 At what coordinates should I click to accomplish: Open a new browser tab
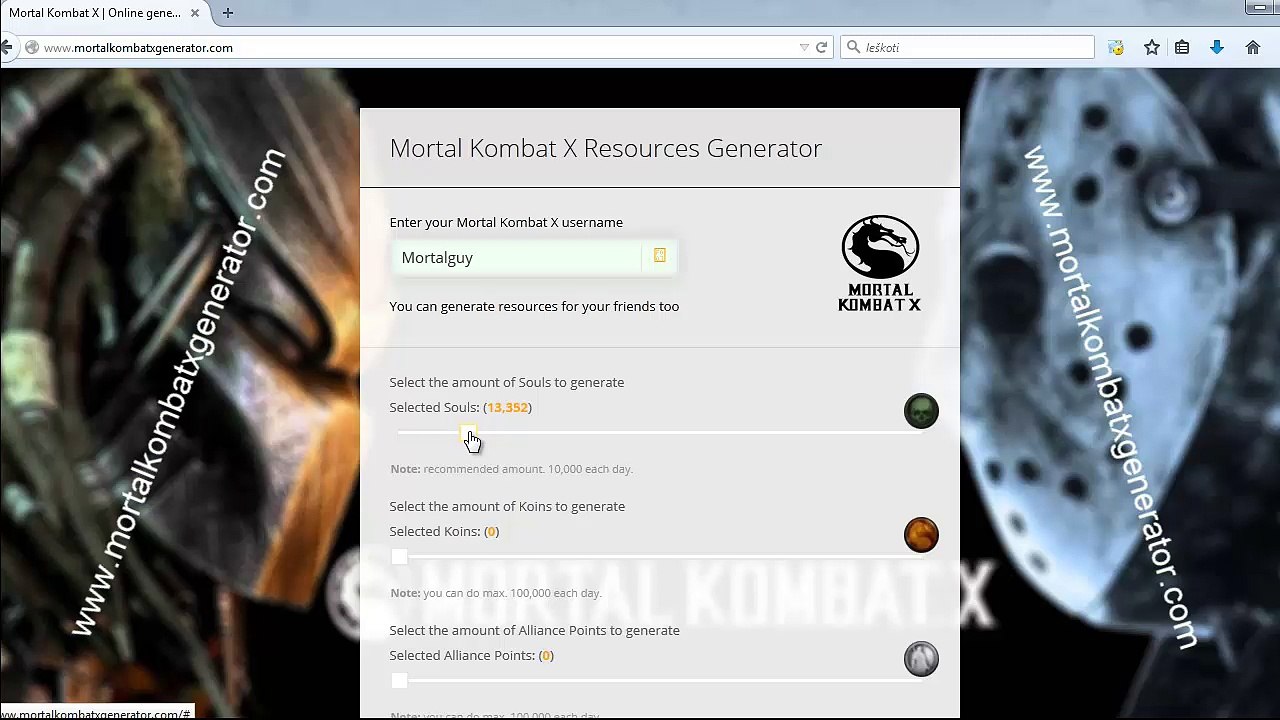(228, 13)
